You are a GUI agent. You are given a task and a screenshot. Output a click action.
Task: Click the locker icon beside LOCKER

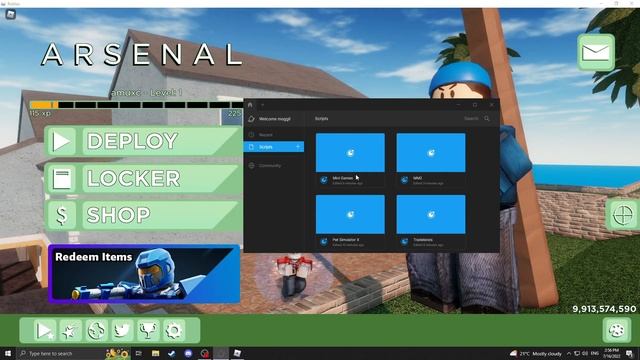click(x=61, y=179)
